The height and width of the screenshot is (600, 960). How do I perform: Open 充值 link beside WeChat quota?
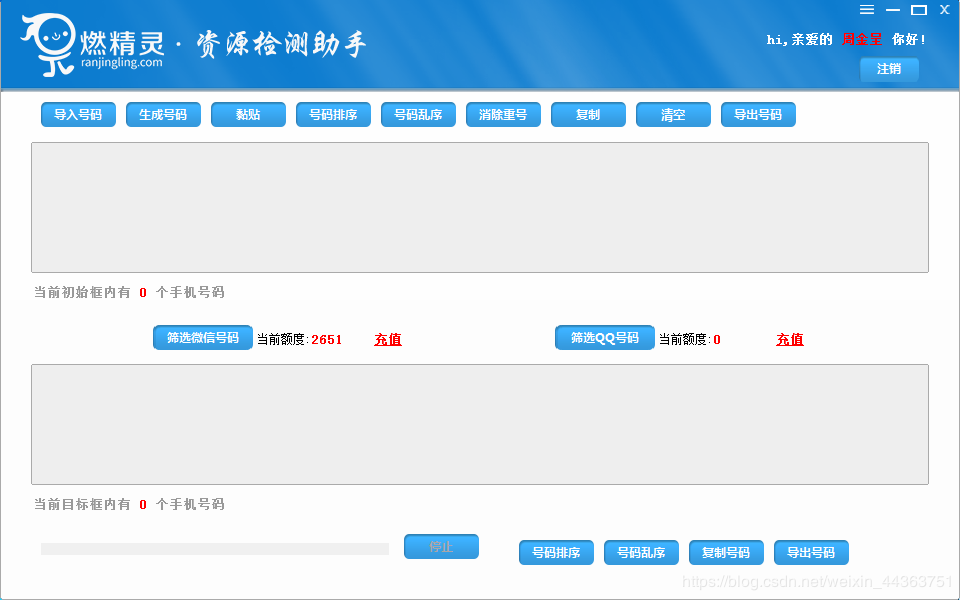(388, 339)
